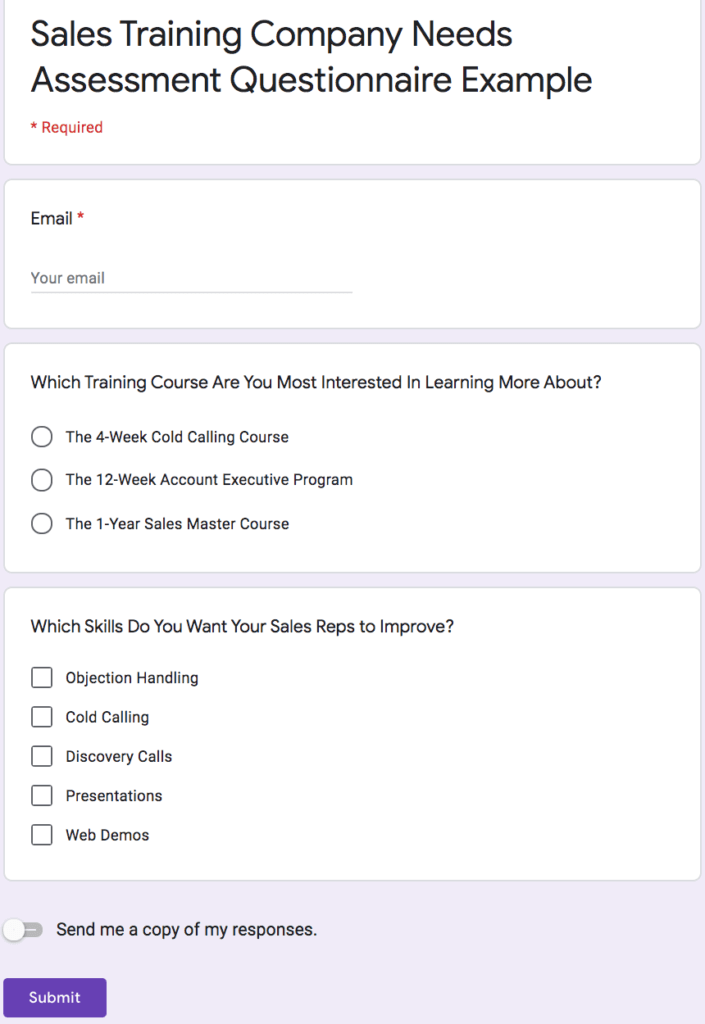Toggle the send me a copy switch

(24, 930)
